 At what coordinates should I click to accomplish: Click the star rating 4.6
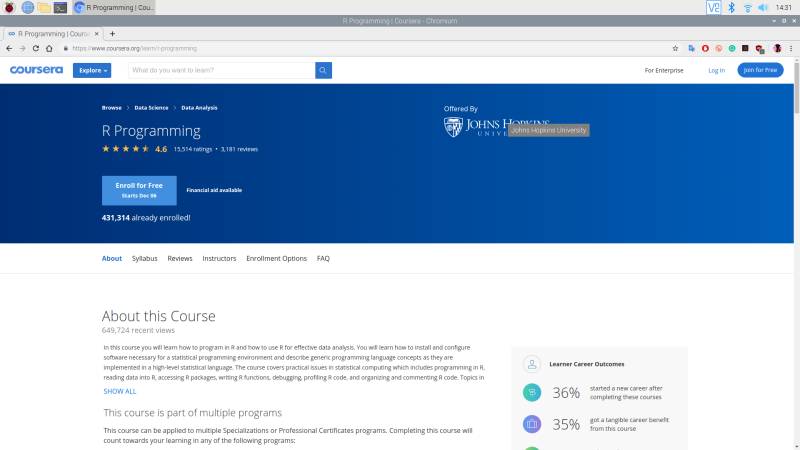(134, 149)
